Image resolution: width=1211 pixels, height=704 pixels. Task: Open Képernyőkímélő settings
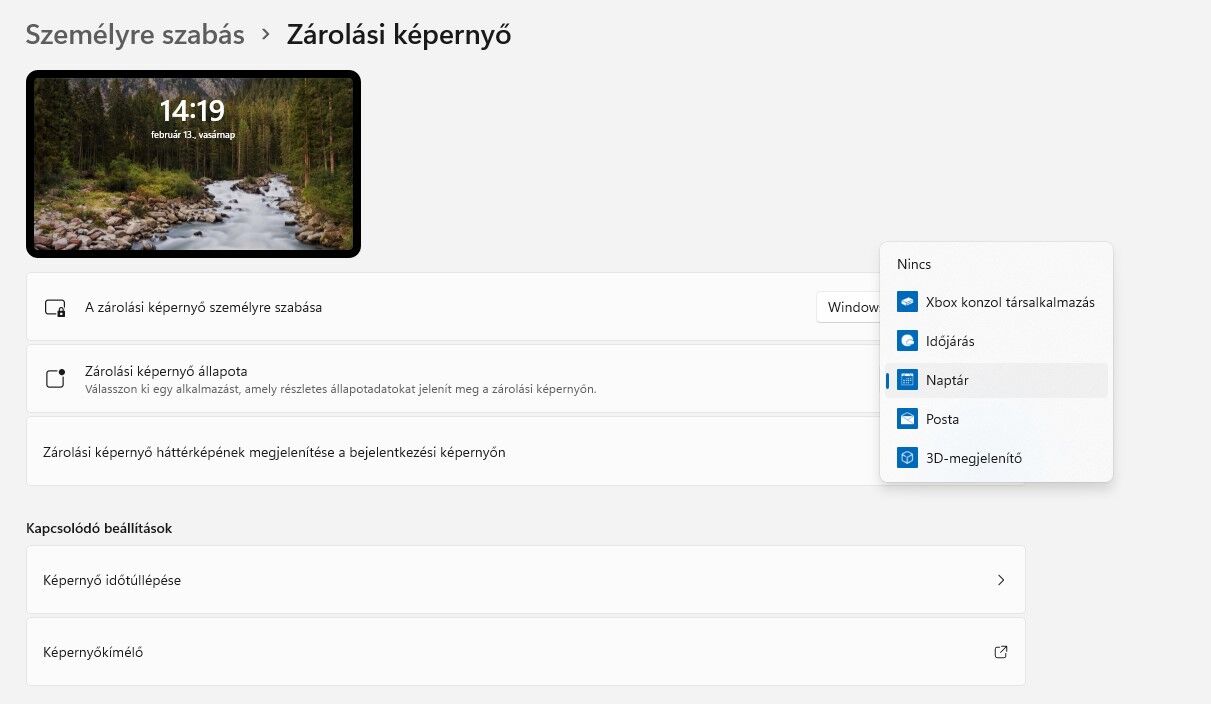pos(526,652)
